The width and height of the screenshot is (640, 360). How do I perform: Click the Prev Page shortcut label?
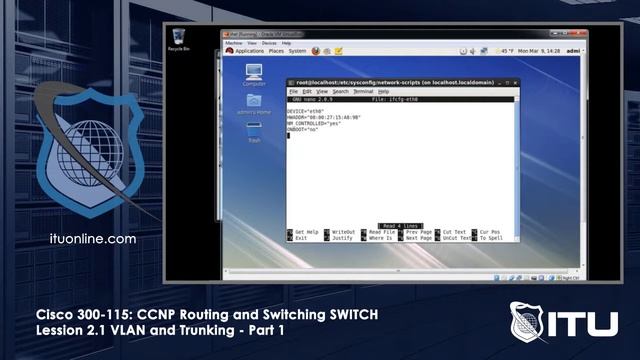(419, 232)
